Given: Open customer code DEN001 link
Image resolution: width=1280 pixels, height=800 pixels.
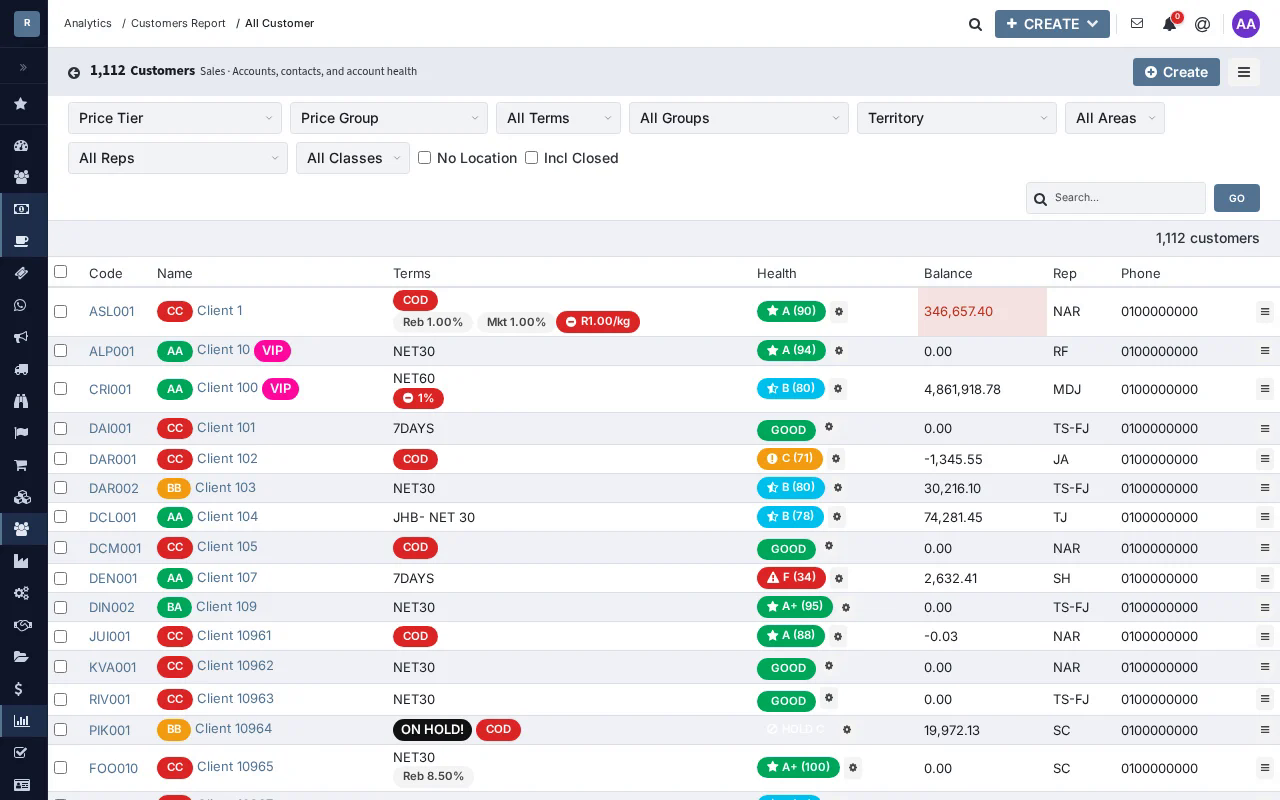Looking at the screenshot, I should (x=113, y=578).
